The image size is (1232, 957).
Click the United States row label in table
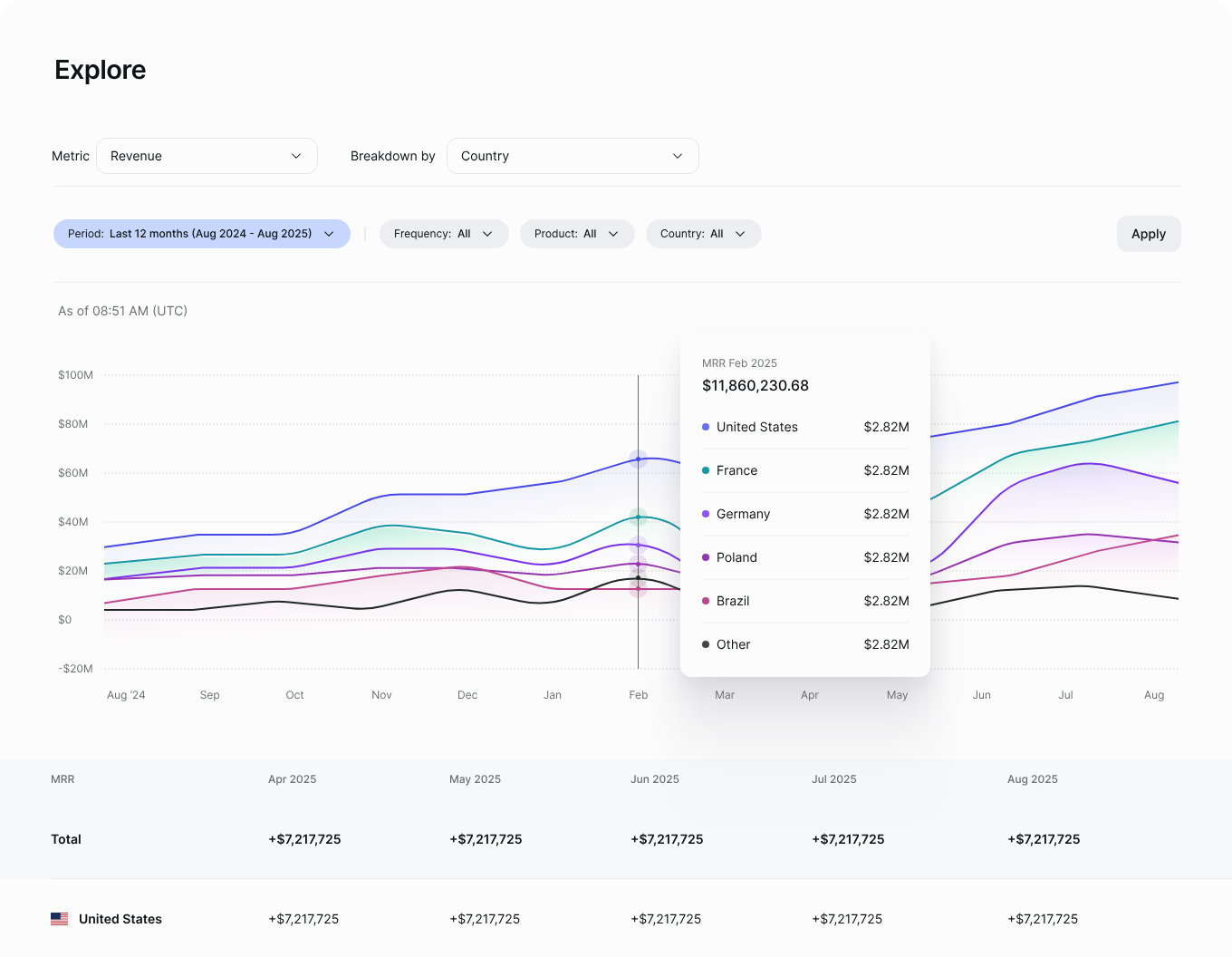[x=120, y=919]
